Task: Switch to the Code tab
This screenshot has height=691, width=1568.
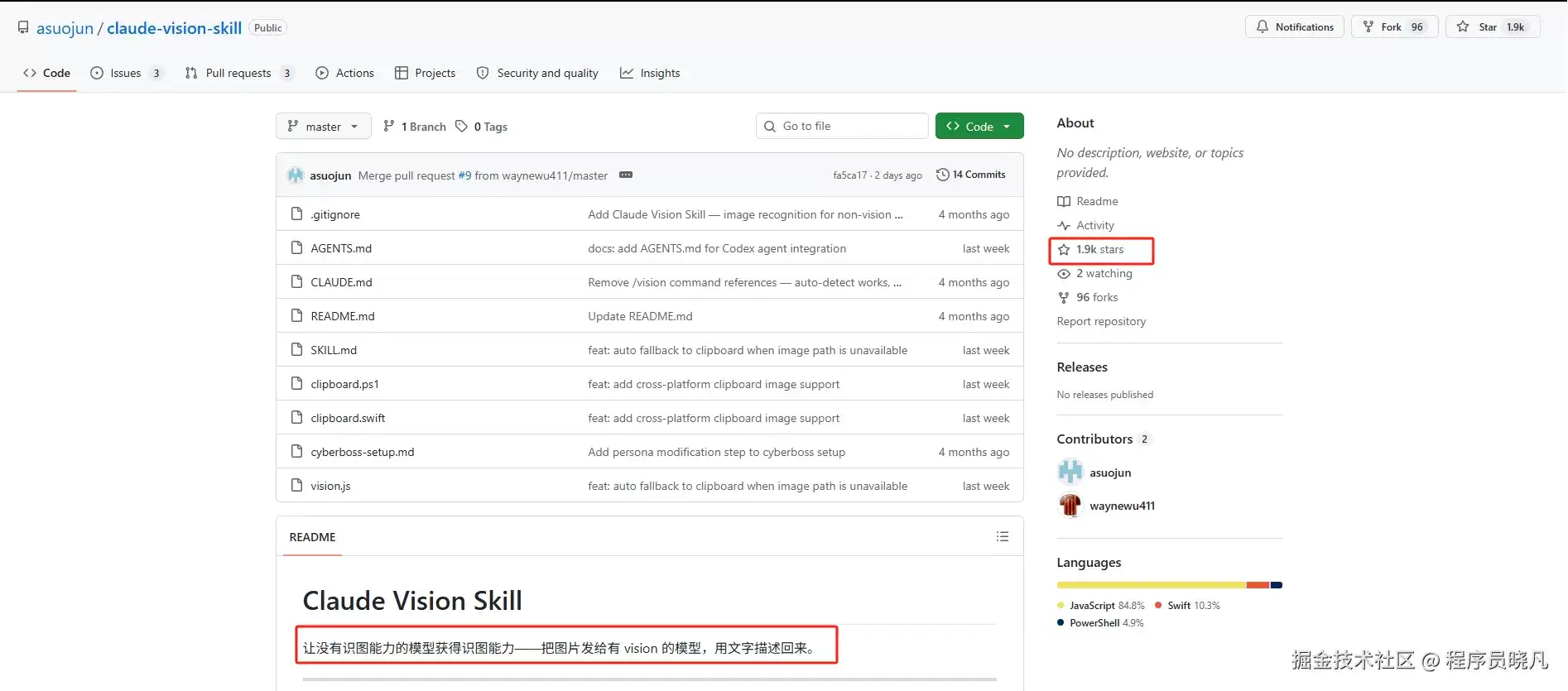Action: [x=46, y=73]
